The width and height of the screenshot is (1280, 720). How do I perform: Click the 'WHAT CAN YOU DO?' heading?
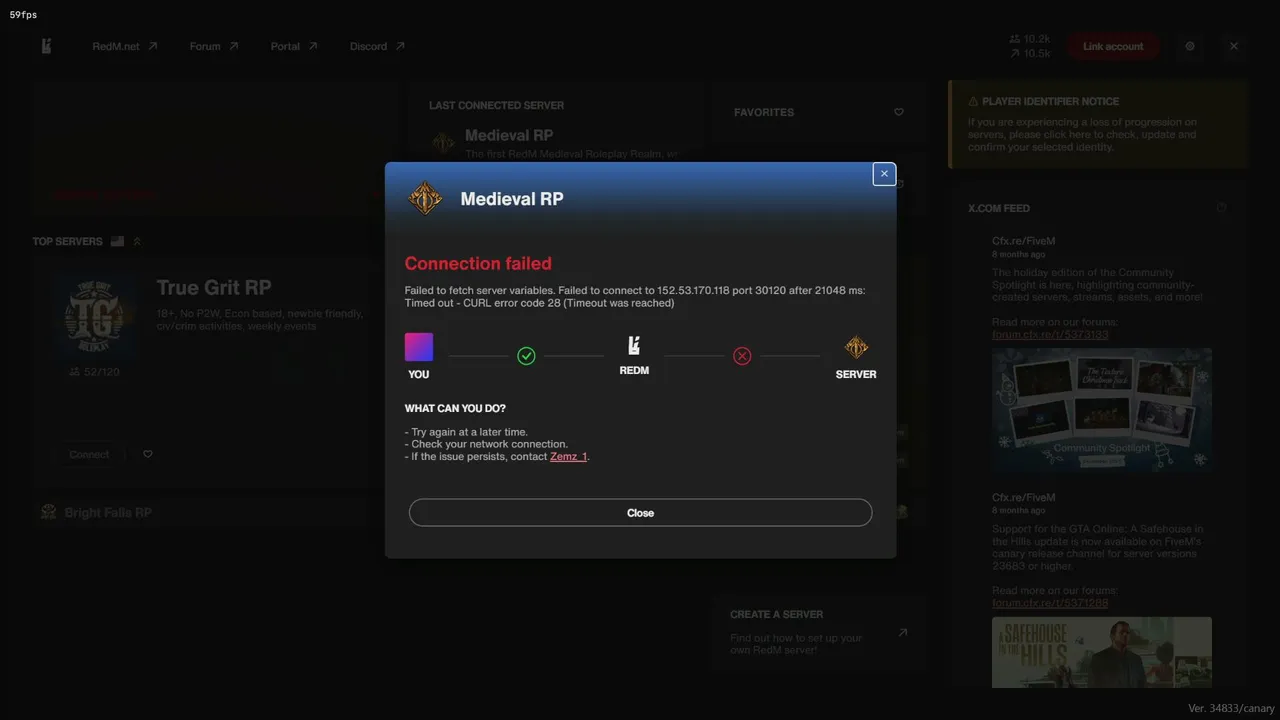click(455, 408)
